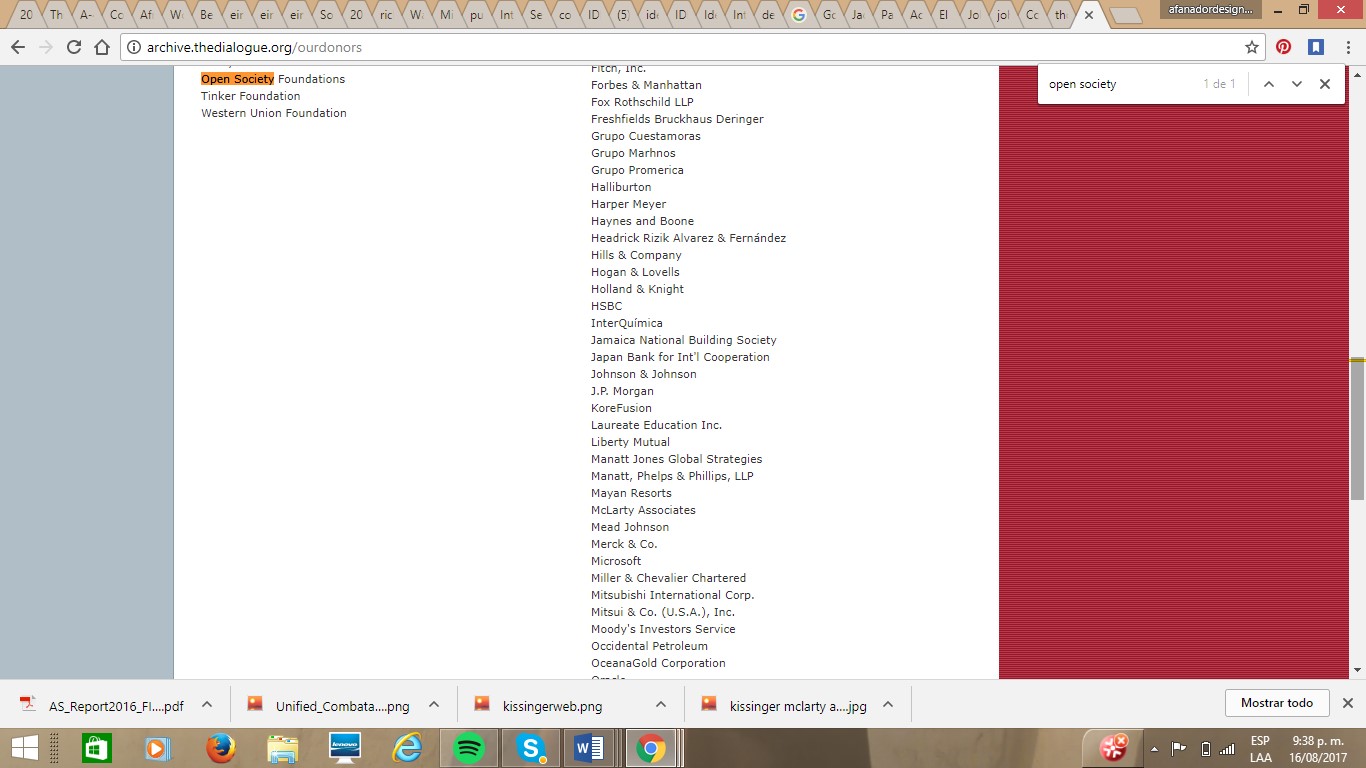
Task: Switch to the tab labeled 'Th'
Action: coord(56,15)
